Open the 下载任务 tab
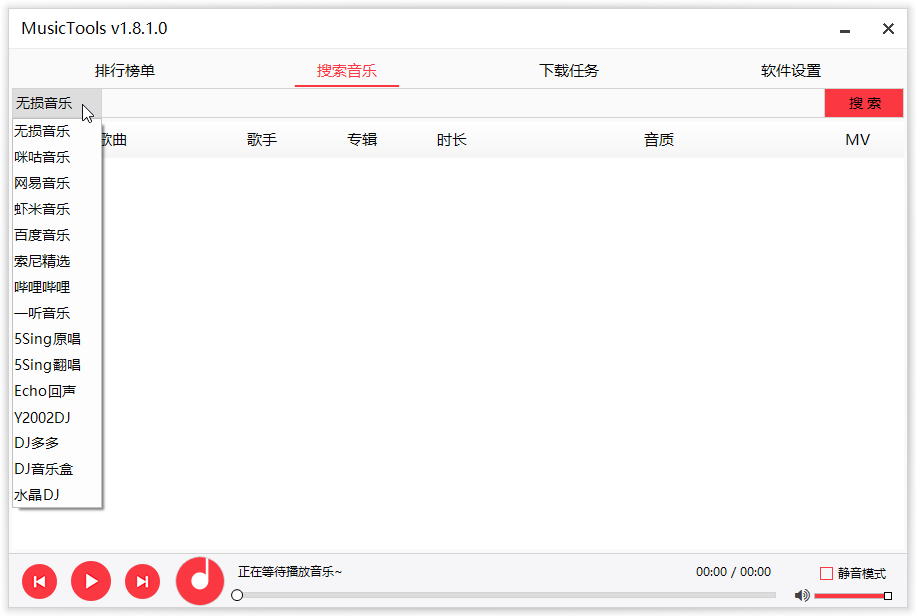This screenshot has width=916, height=616. 568,70
